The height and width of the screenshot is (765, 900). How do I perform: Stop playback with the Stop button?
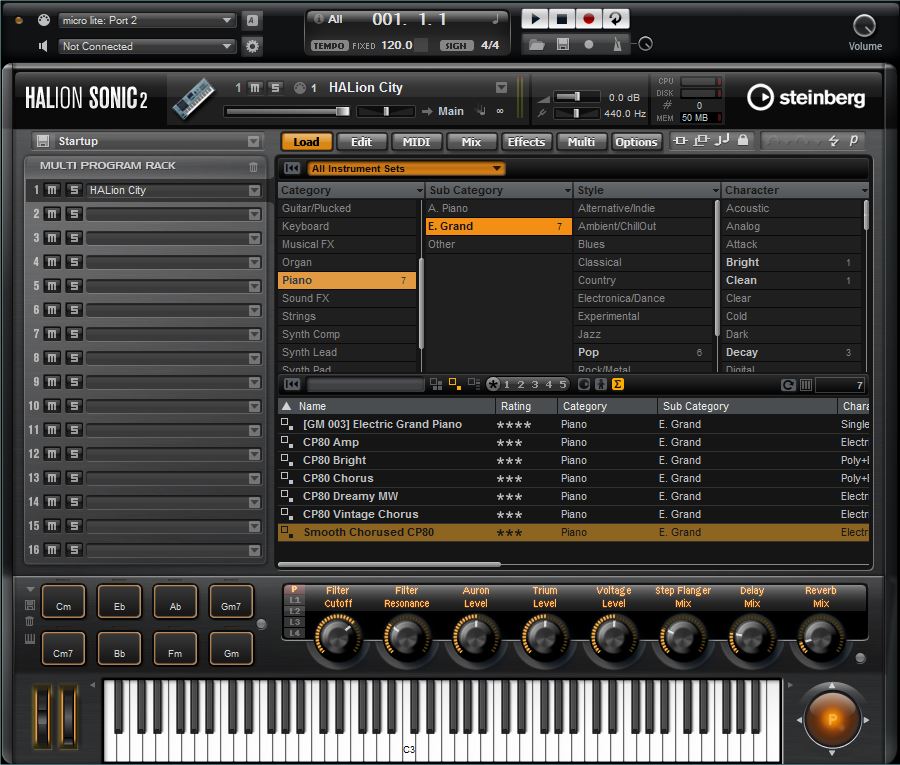click(x=561, y=19)
